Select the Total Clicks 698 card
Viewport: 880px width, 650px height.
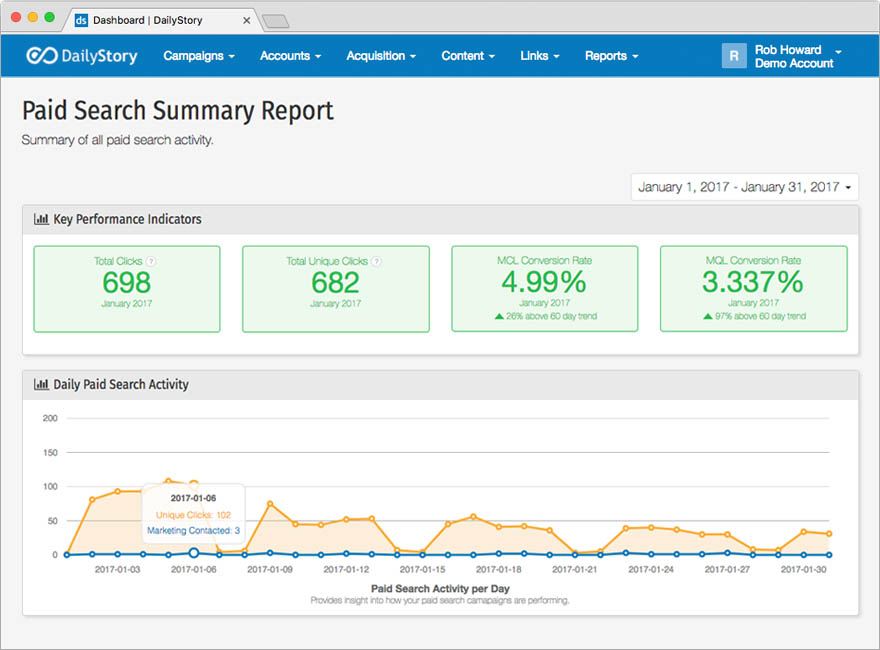point(127,289)
